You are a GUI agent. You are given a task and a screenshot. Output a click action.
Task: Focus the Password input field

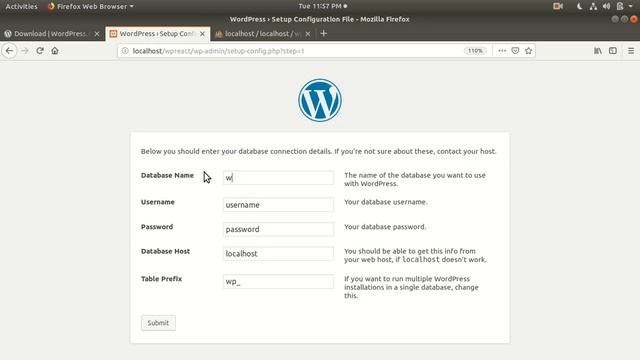(x=278, y=229)
